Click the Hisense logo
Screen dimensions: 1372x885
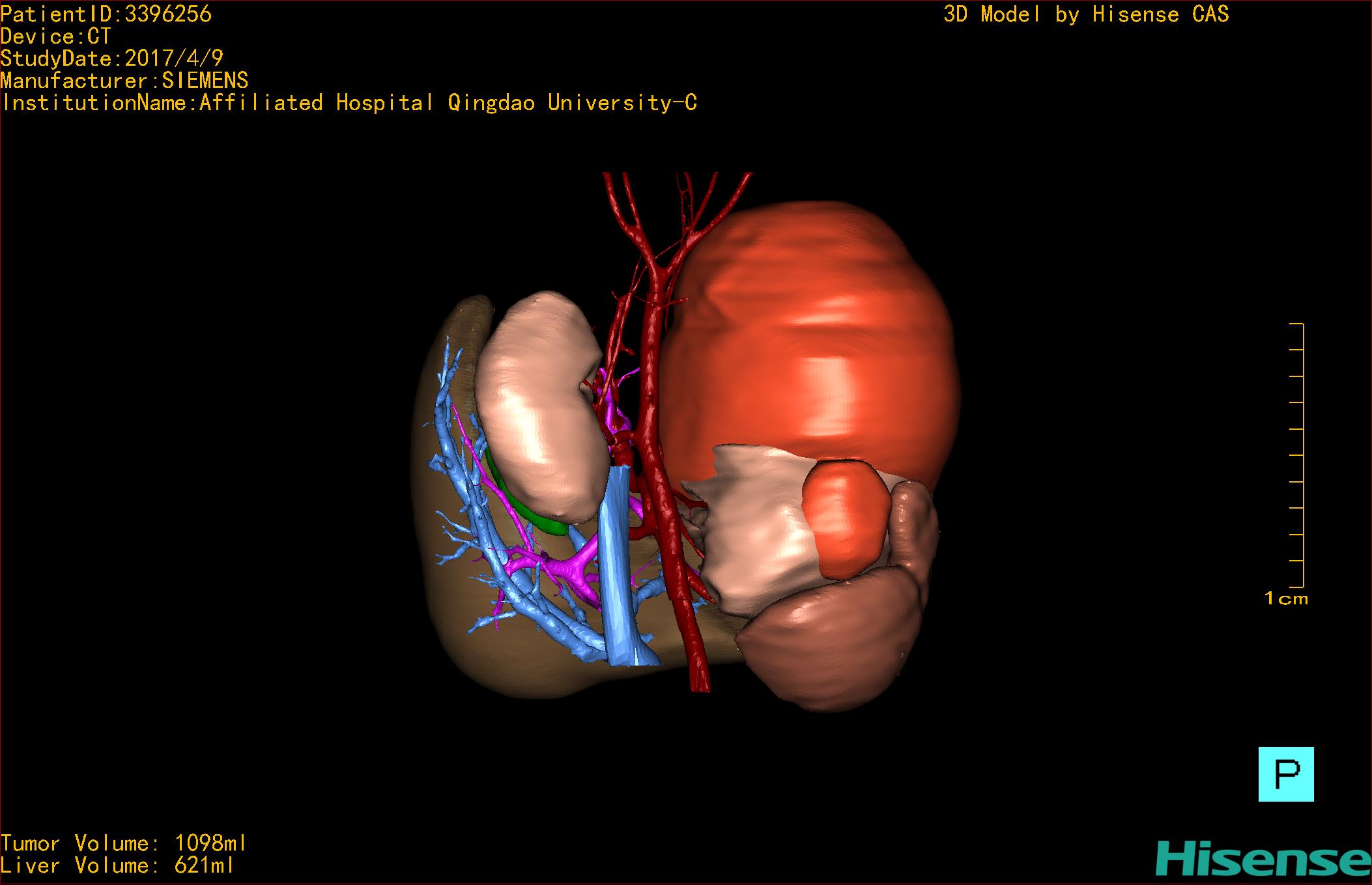tap(1263, 859)
